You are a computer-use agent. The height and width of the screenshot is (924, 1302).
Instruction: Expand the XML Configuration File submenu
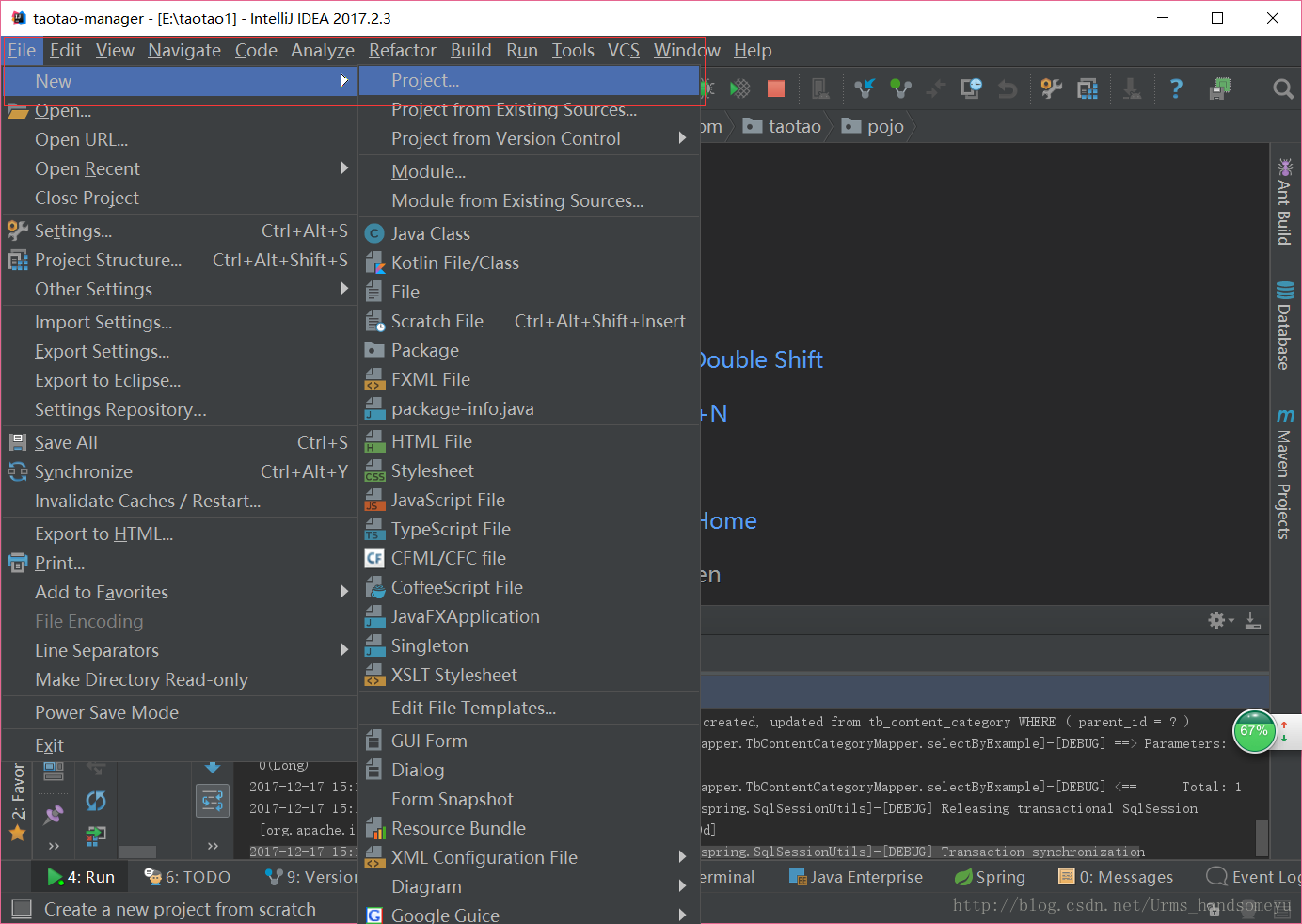click(529, 857)
